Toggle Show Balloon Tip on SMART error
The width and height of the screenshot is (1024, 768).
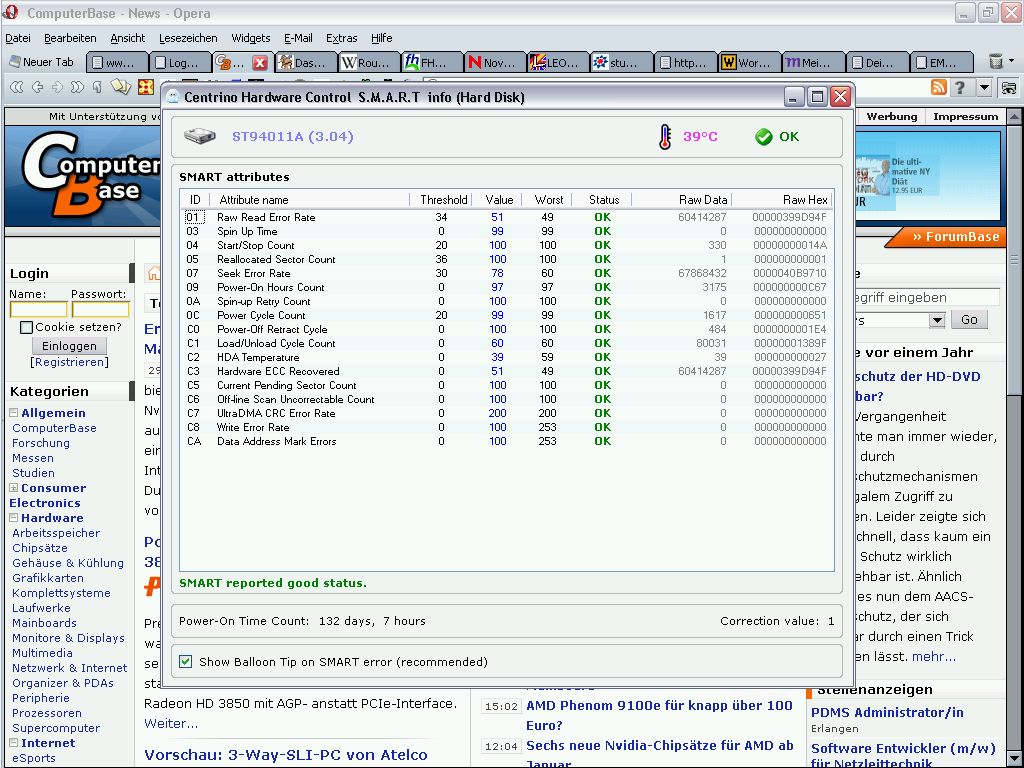186,662
